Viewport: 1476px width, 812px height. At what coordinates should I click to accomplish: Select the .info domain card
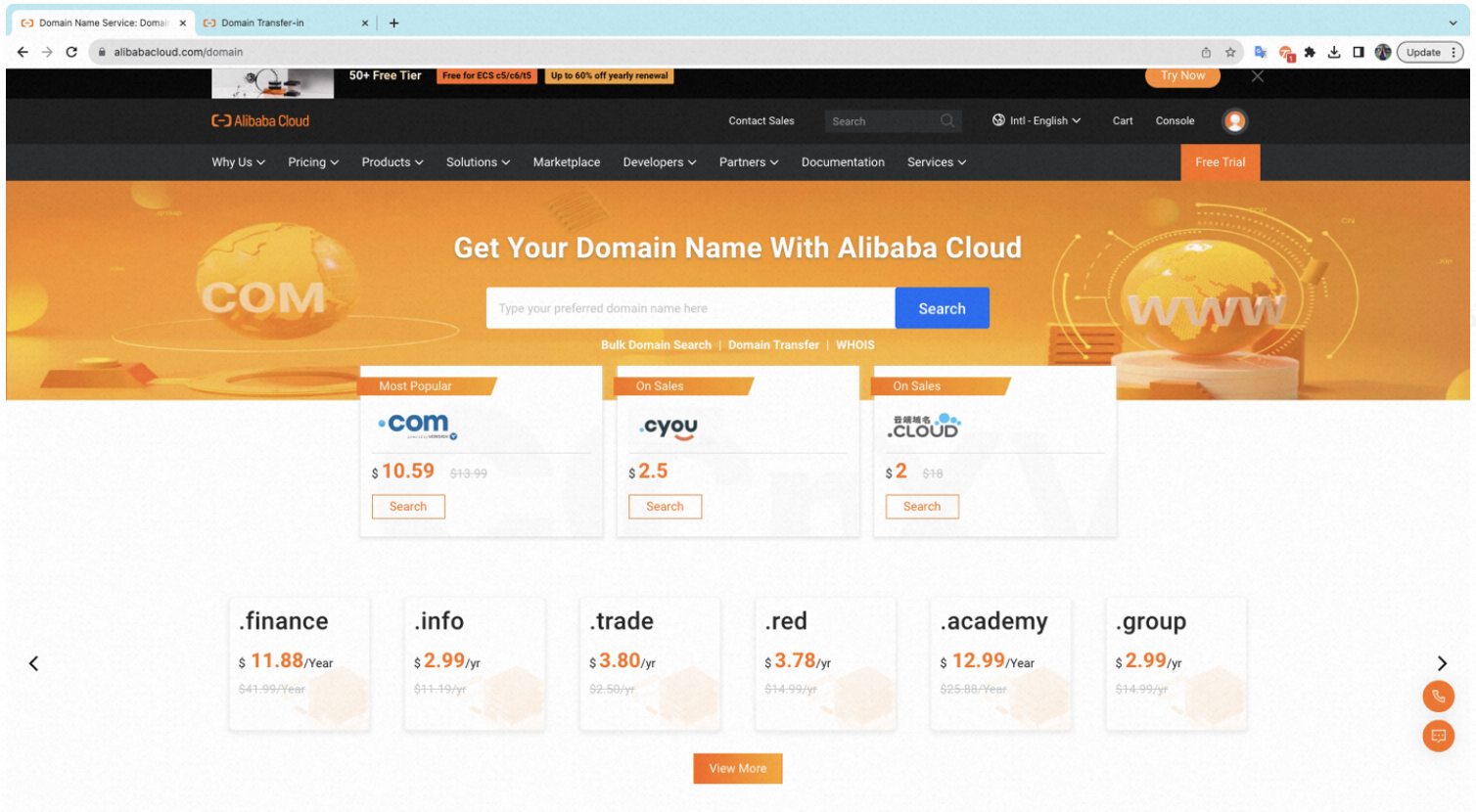point(475,663)
